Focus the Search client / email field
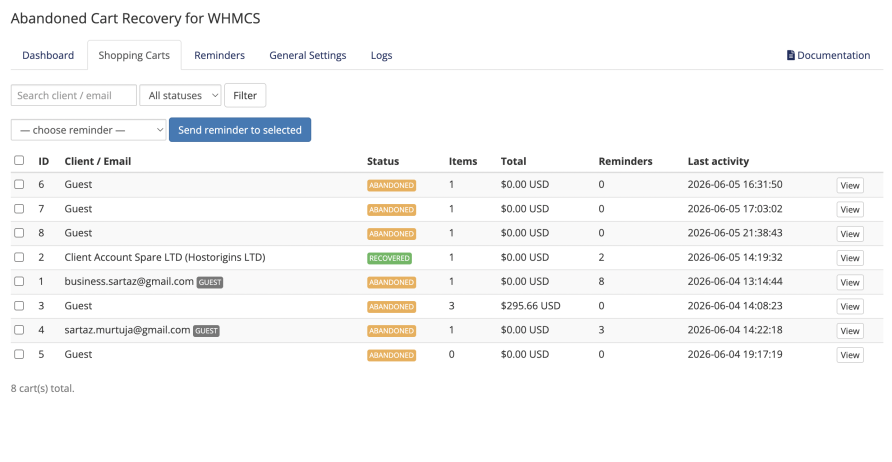This screenshot has height=462, width=892. 74,95
